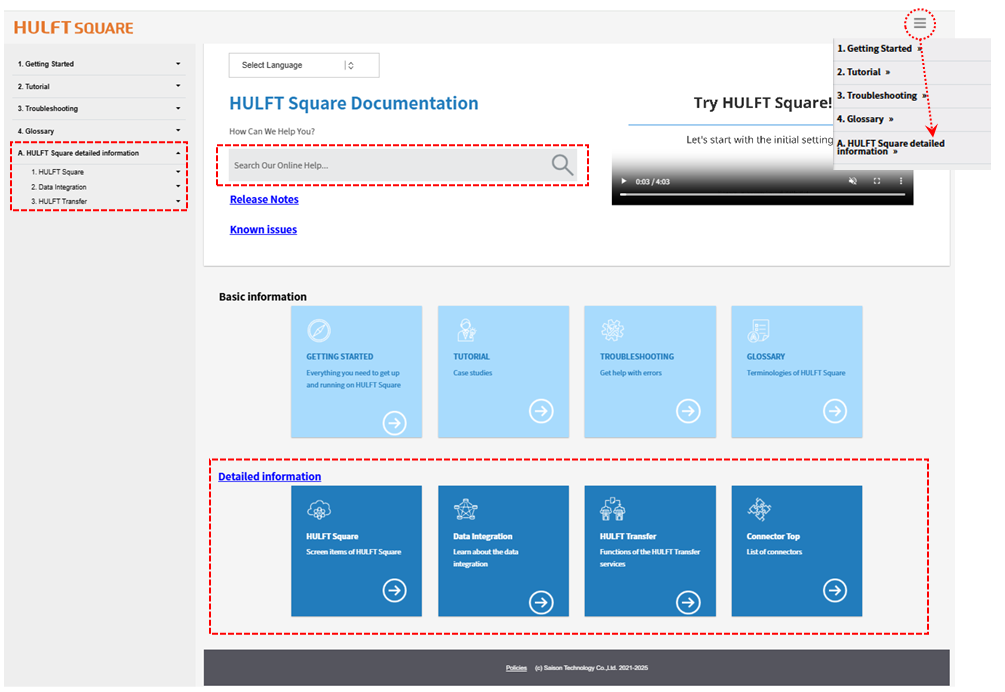The image size is (1005, 692).
Task: Enter fullscreen for the video
Action: [877, 181]
